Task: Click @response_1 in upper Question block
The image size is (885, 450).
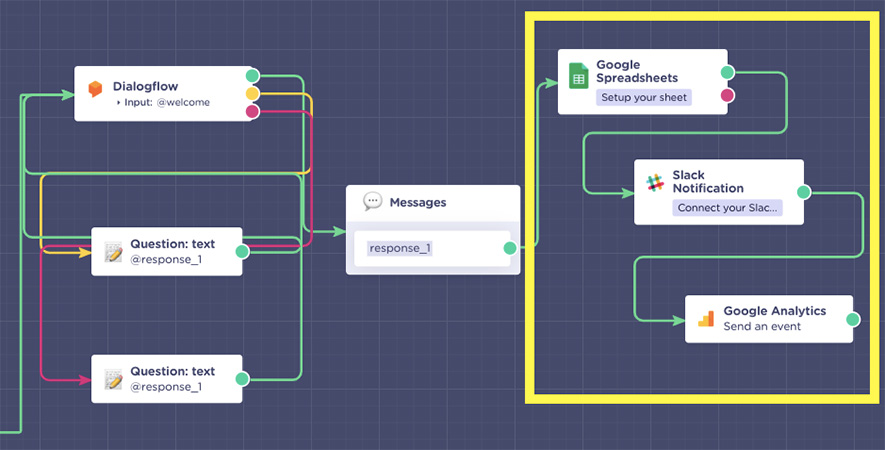Action: pyautogui.click(x=166, y=260)
